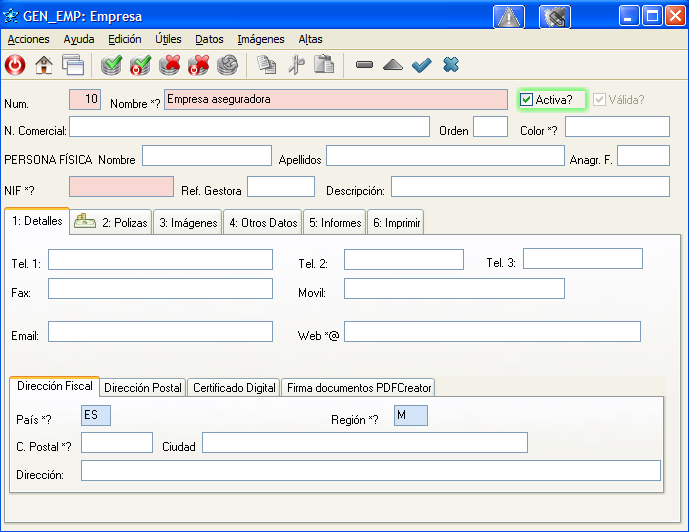Click the scissors cut icon
Image resolution: width=689 pixels, height=532 pixels.
click(295, 65)
